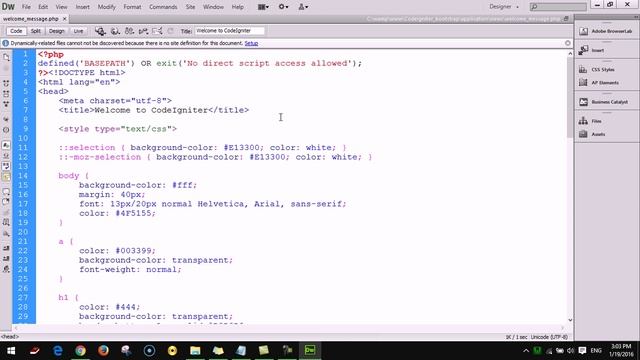The image size is (640, 360).
Task: Toggle Highlight Invalid Code icon
Action: 6,156
